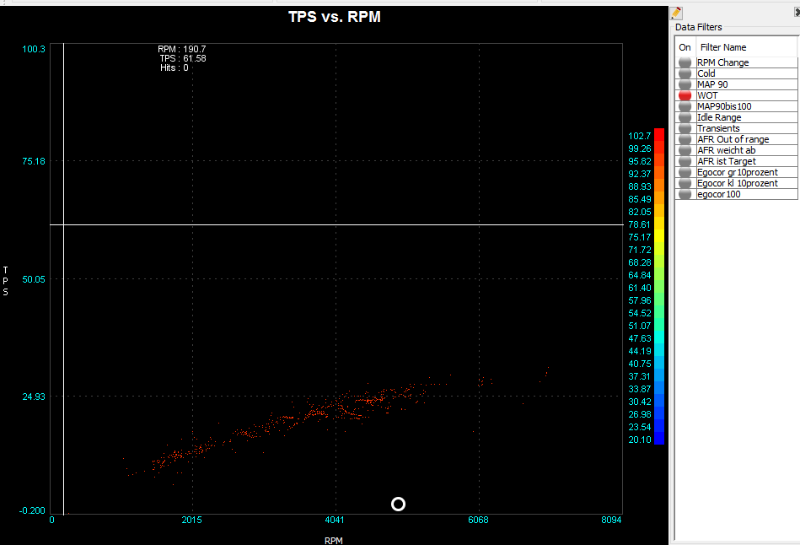Toggle the Egocor gr 10prozent indicator
Viewport: 800px width, 545px height.
685,173
